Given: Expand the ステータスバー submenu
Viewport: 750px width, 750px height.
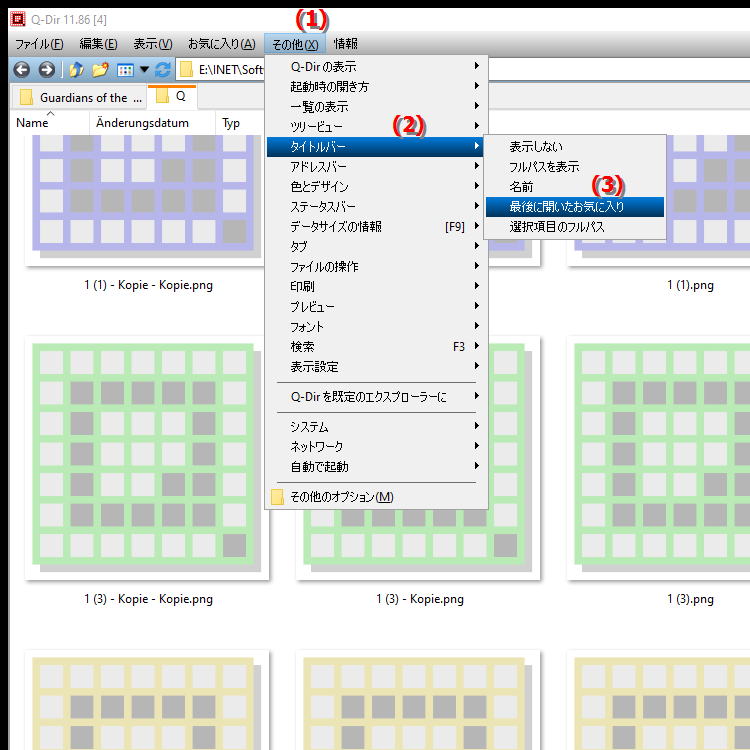Looking at the screenshot, I should coord(375,207).
